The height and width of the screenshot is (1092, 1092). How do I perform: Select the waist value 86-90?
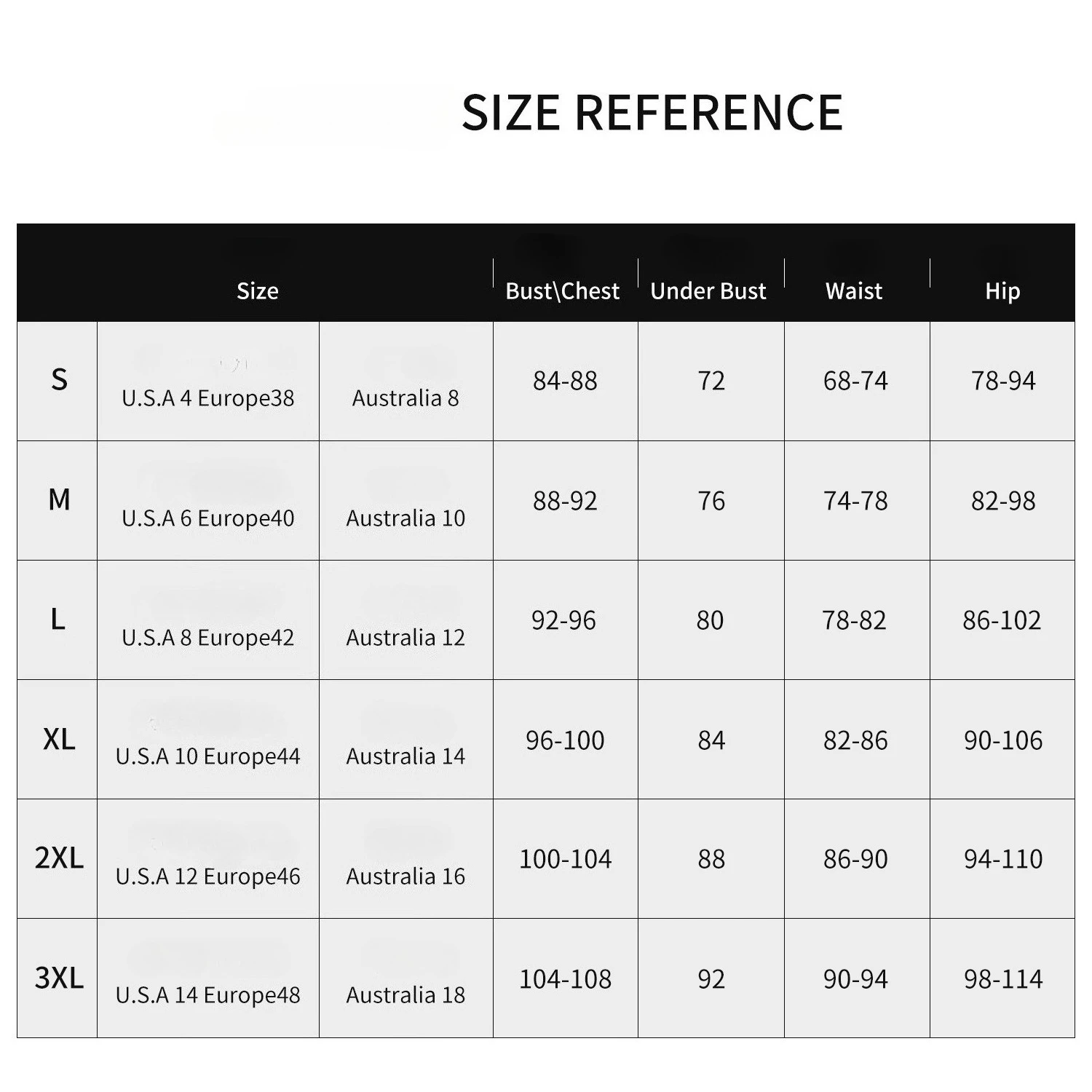855,860
